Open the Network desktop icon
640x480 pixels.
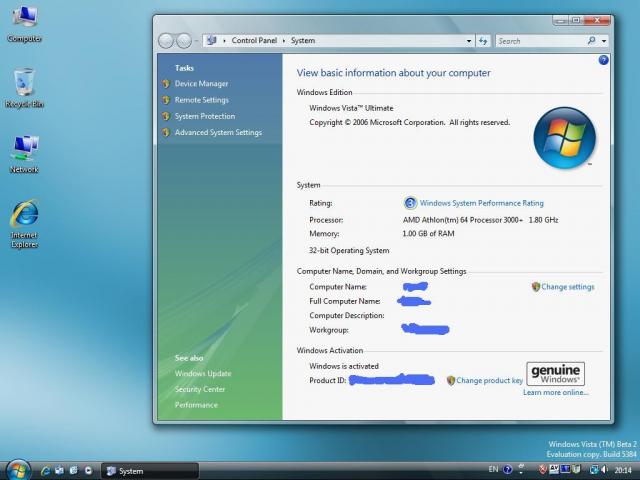(x=24, y=154)
